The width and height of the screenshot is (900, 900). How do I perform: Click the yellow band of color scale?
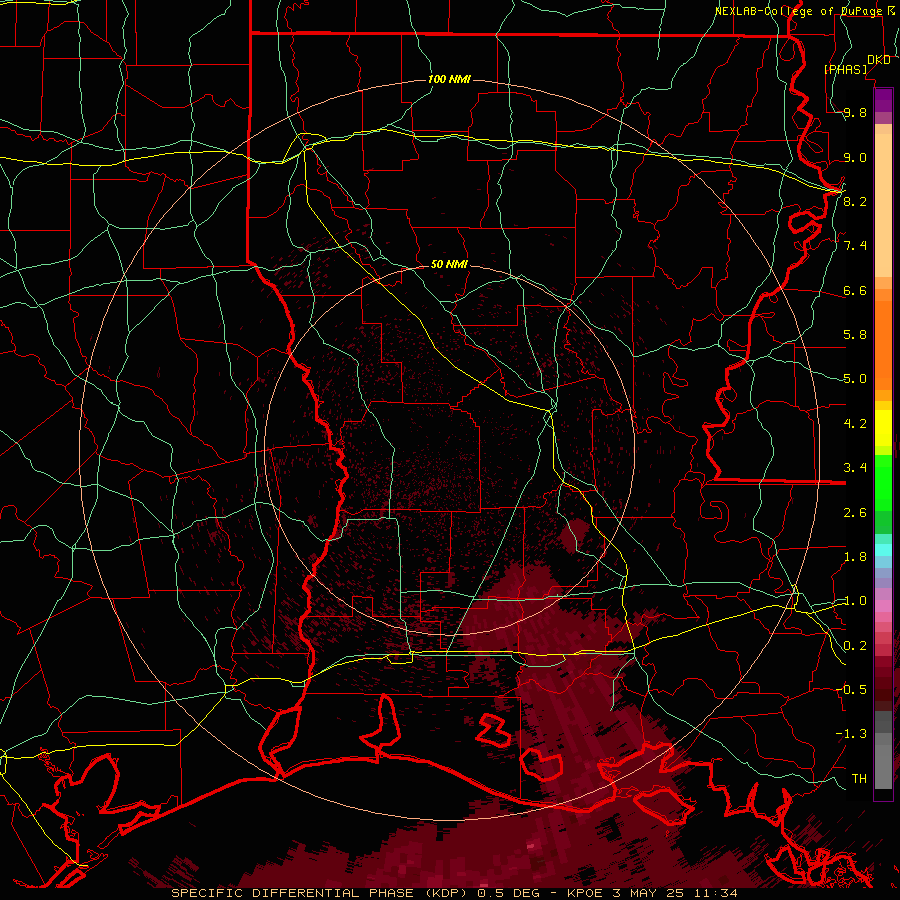click(883, 427)
